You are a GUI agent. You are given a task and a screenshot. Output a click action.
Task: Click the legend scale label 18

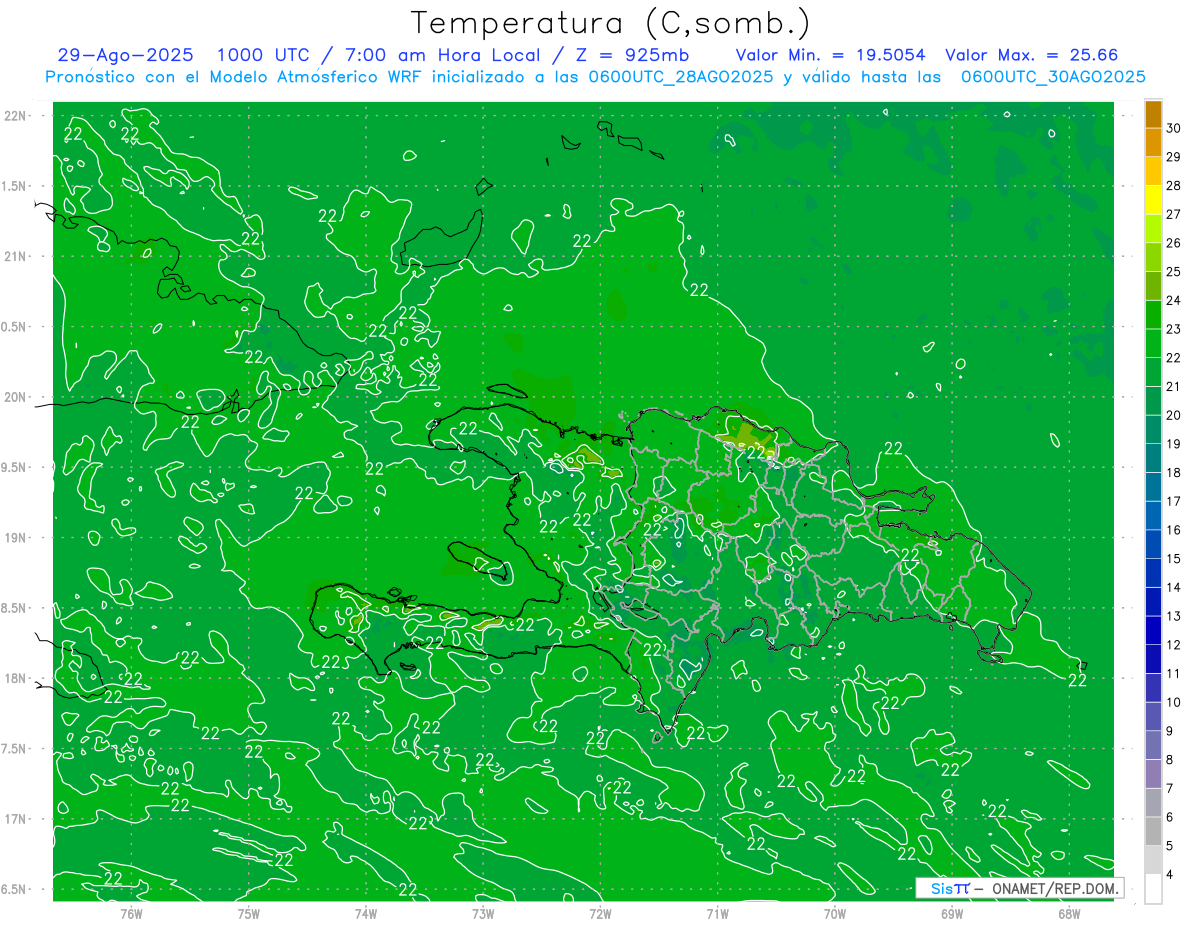click(1174, 473)
